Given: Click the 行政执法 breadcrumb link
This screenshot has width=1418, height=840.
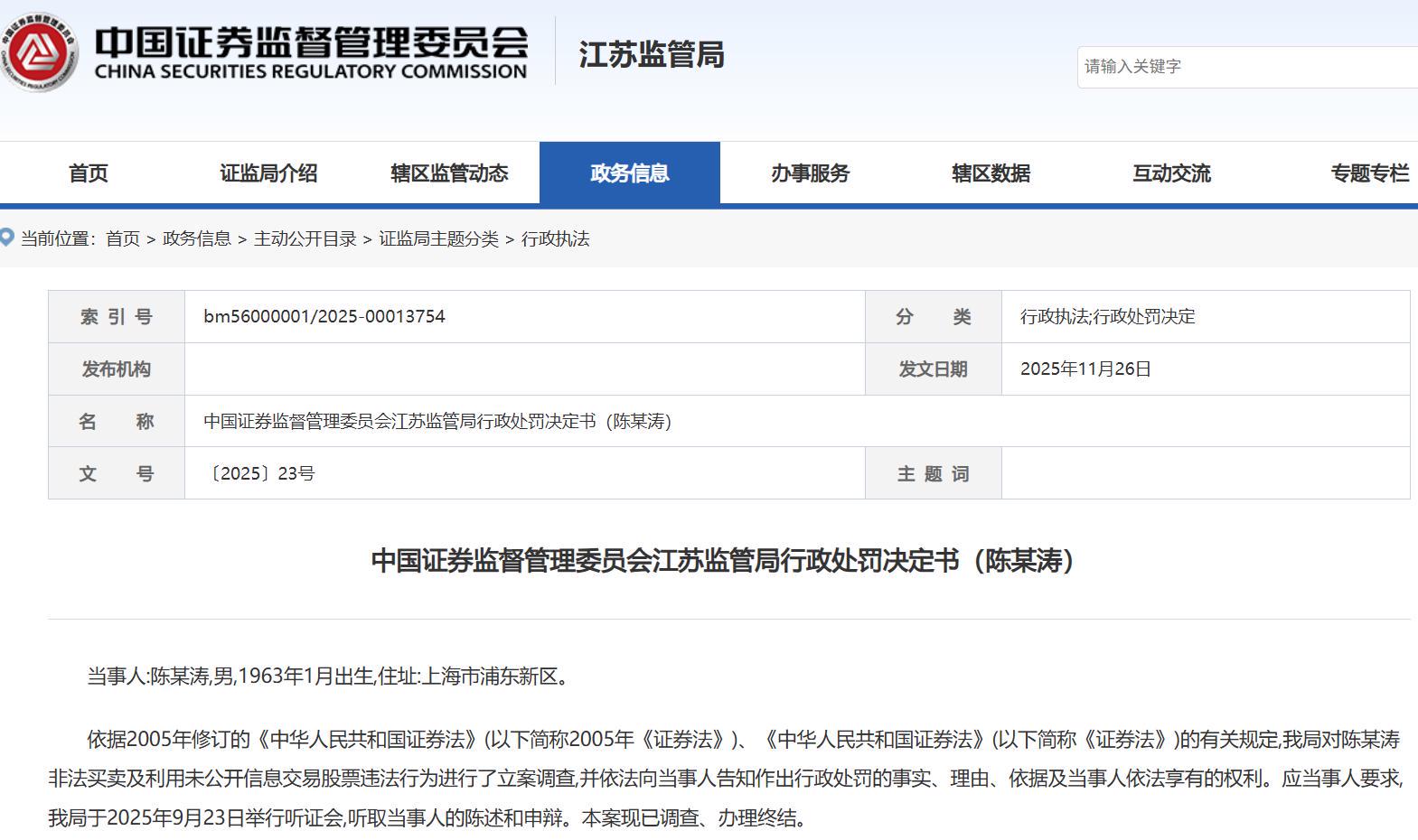Looking at the screenshot, I should (x=555, y=238).
